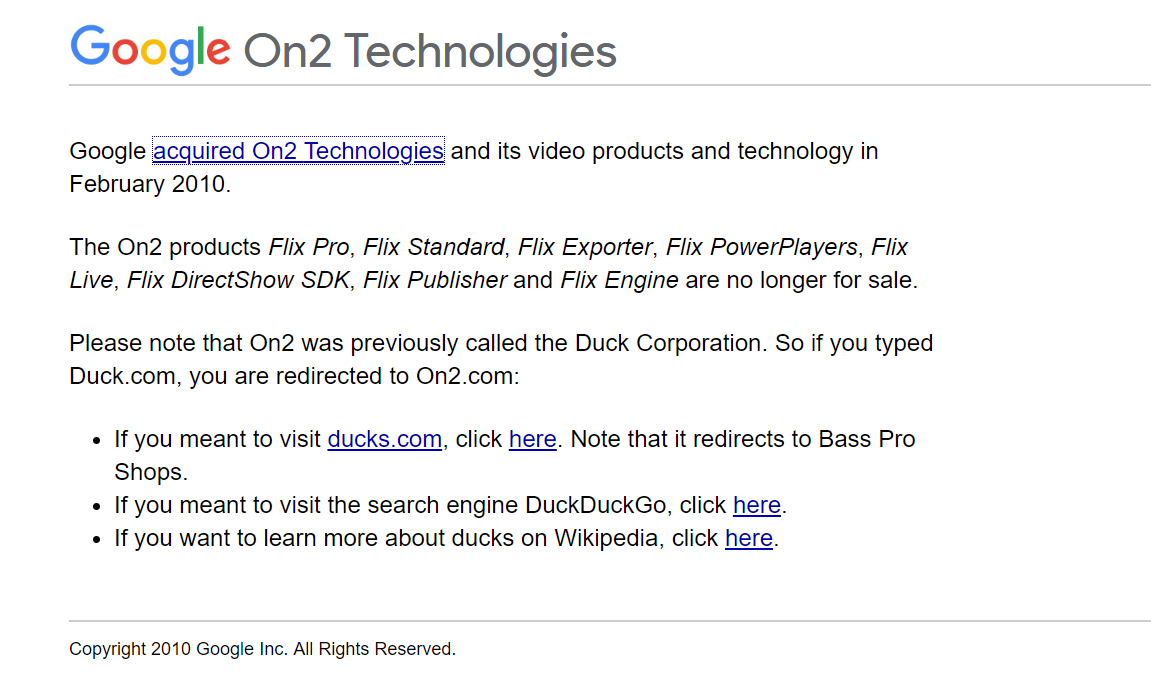1151x684 pixels.
Task: Click the Google logo
Action: pyautogui.click(x=150, y=50)
